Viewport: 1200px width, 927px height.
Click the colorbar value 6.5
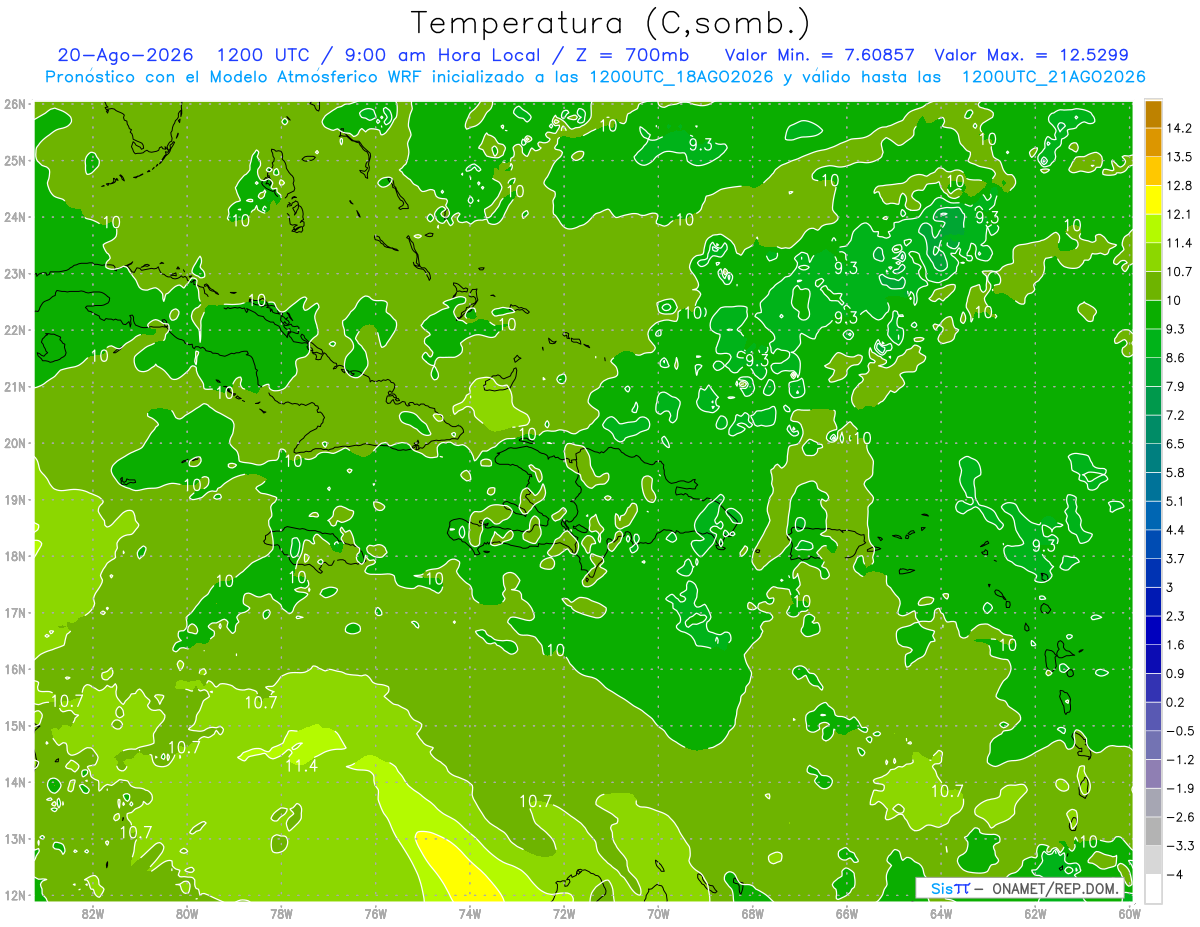point(1176,444)
